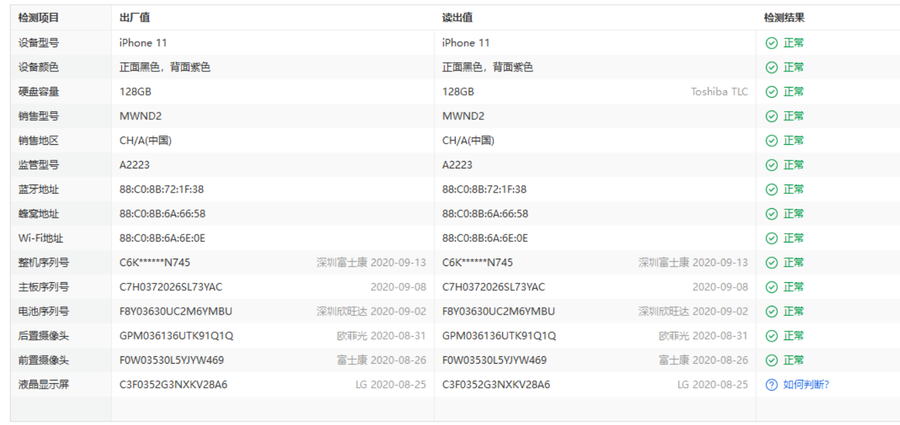Click read-out region CH/A(中国)
This screenshot has width=900, height=425.
(468, 141)
